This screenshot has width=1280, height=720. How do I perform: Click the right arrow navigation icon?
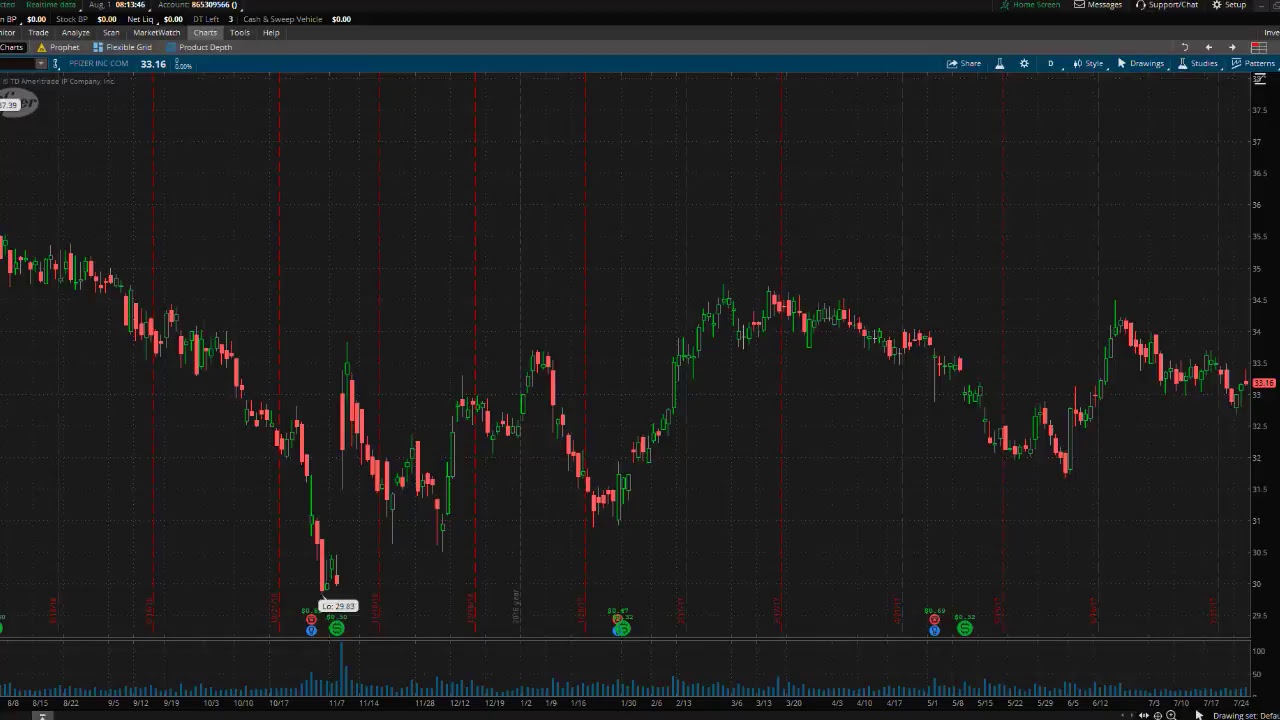pyautogui.click(x=1232, y=47)
